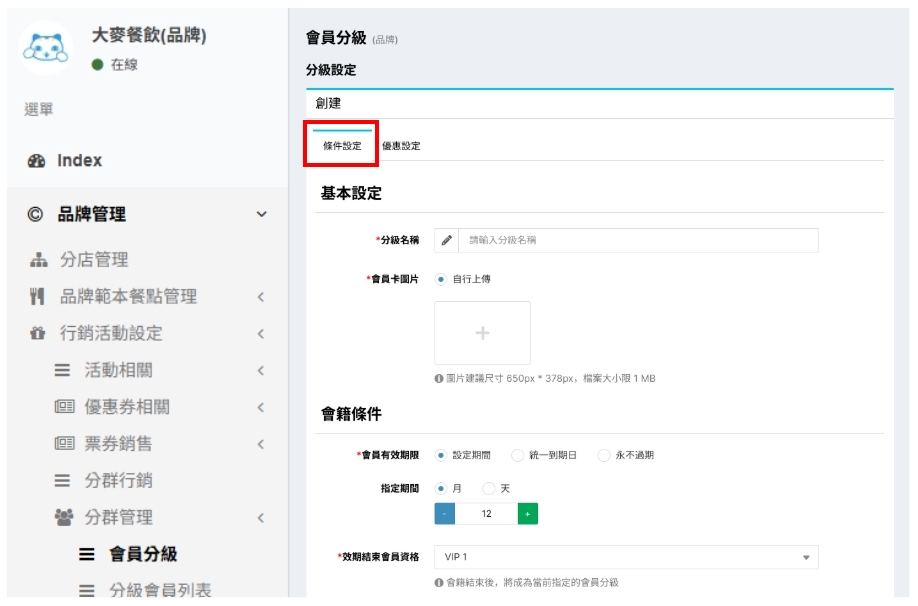Select the 統一到期日 radio option
The image size is (918, 606).
point(517,455)
